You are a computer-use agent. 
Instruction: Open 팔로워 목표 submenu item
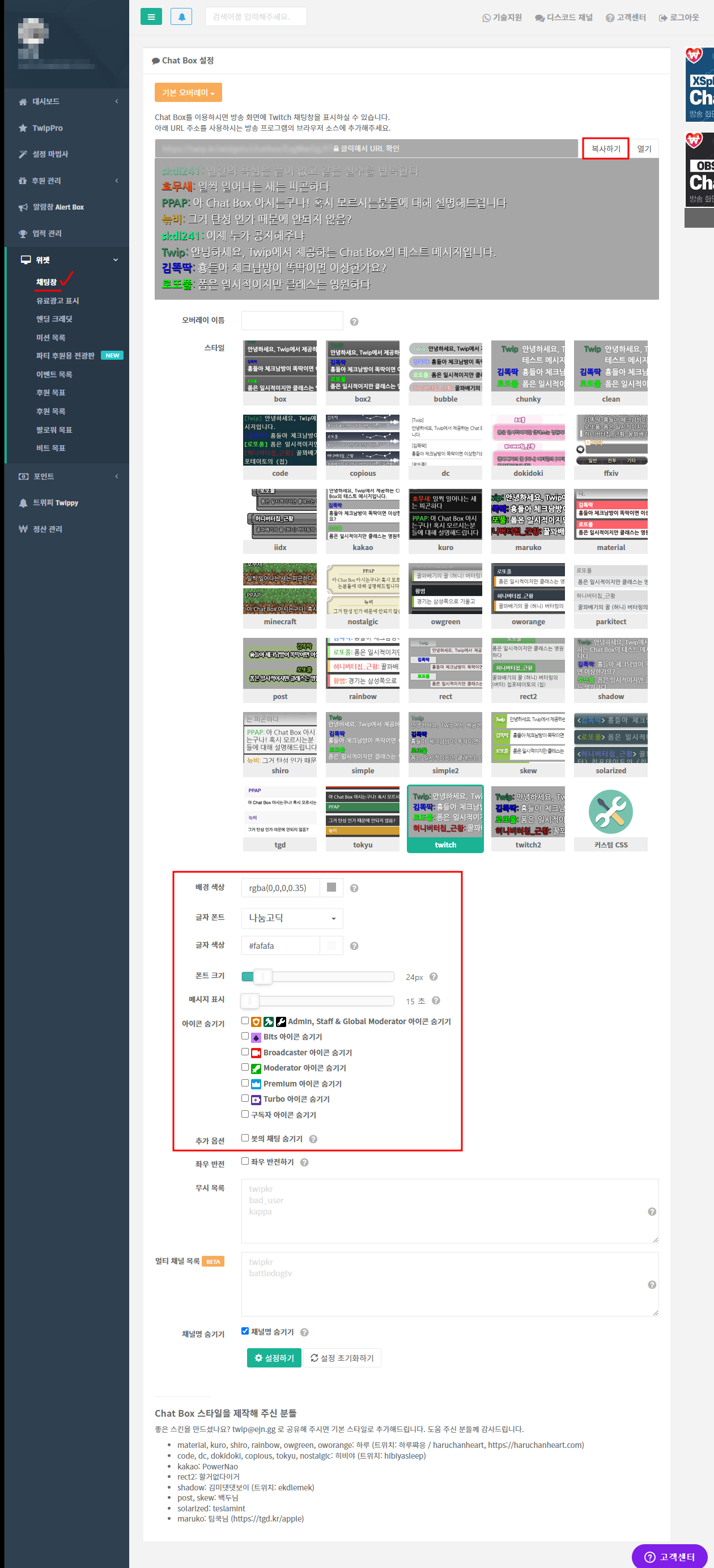coord(54,430)
